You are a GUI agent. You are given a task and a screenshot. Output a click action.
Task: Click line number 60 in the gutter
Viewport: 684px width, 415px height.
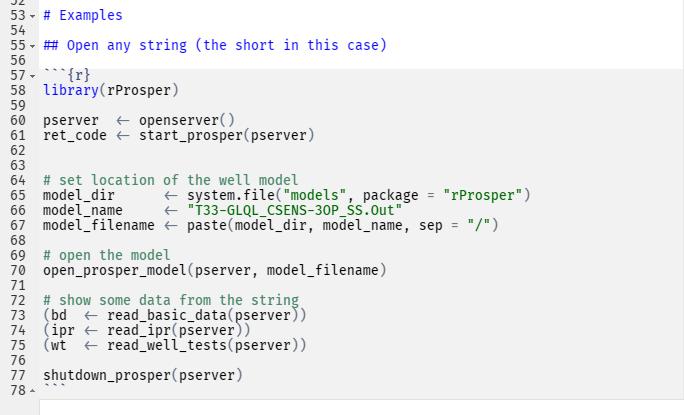point(17,120)
